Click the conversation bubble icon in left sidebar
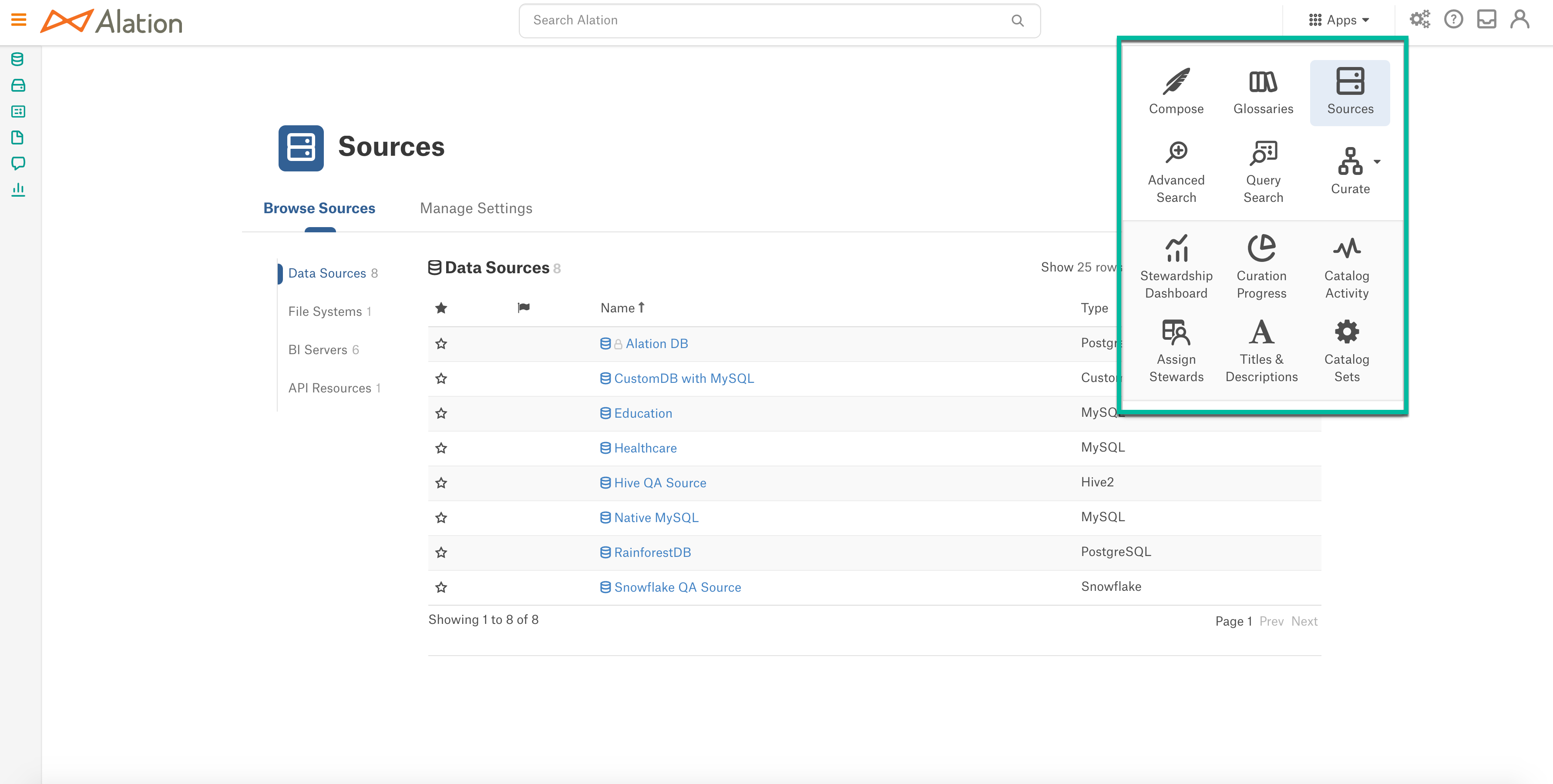Screen dimensions: 1553x784 point(17,163)
